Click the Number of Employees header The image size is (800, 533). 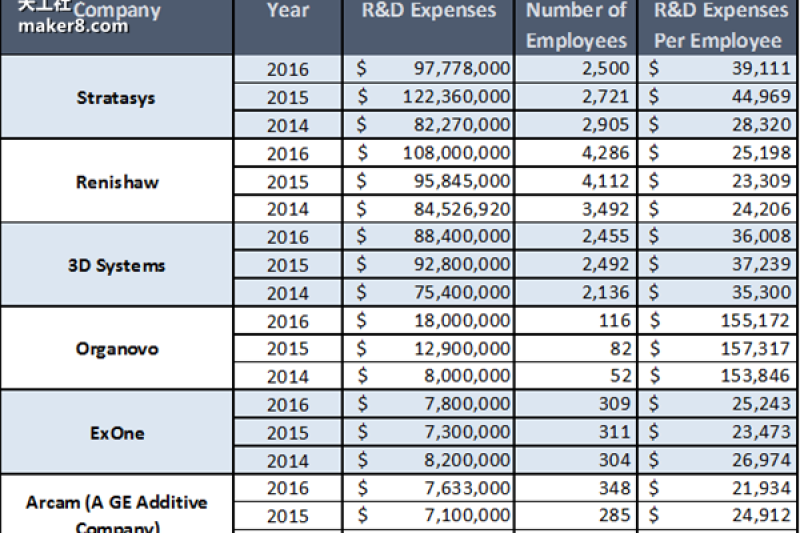(576, 26)
